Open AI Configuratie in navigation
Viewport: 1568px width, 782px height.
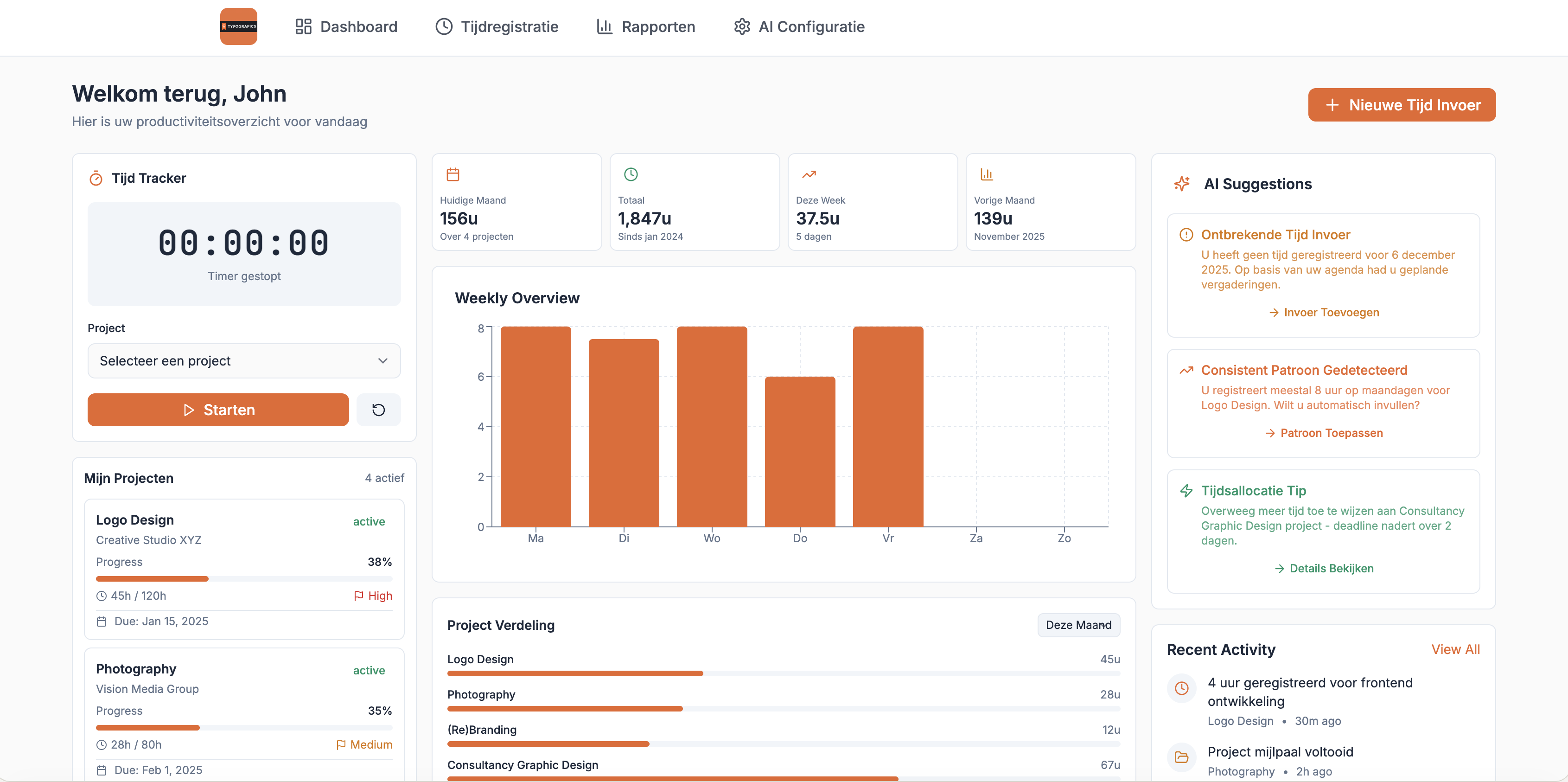pos(799,27)
